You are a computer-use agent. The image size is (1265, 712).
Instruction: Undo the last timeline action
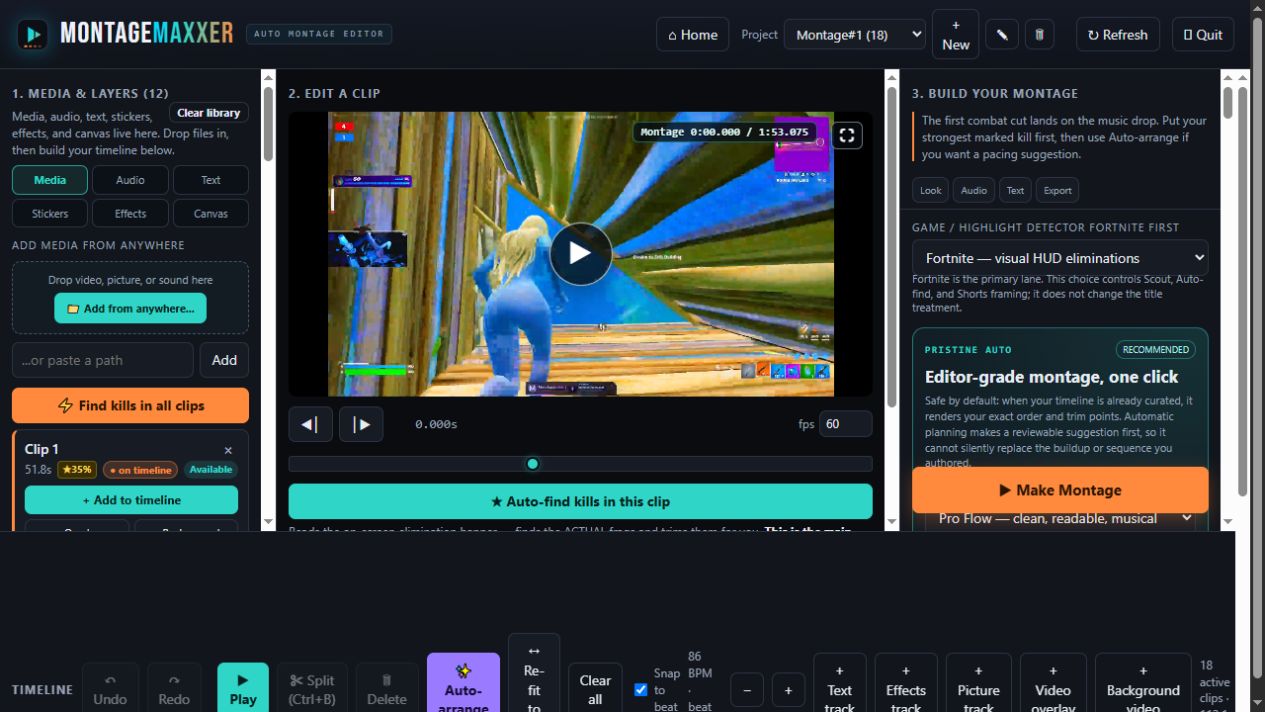(x=110, y=690)
